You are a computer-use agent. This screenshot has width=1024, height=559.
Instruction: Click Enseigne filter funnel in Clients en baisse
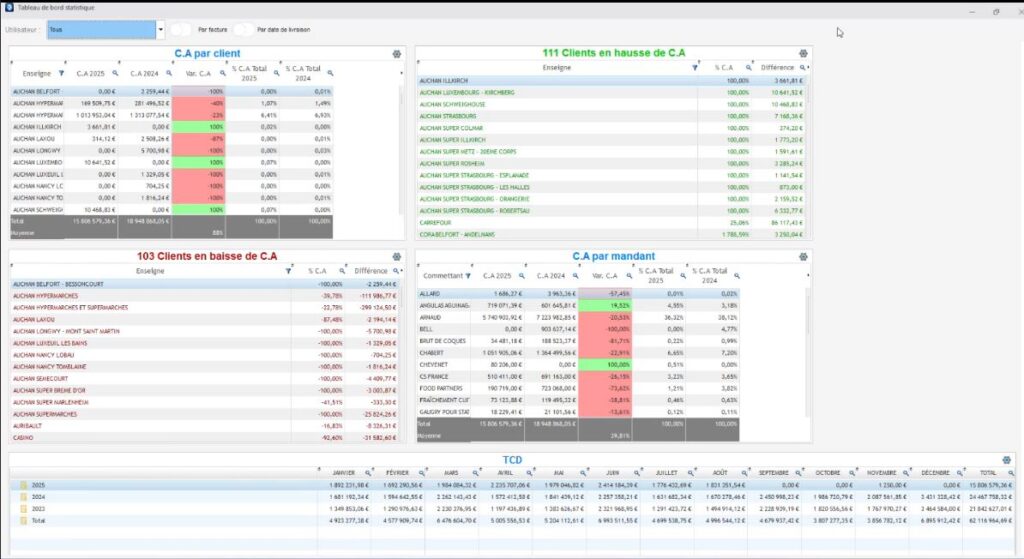coord(289,270)
